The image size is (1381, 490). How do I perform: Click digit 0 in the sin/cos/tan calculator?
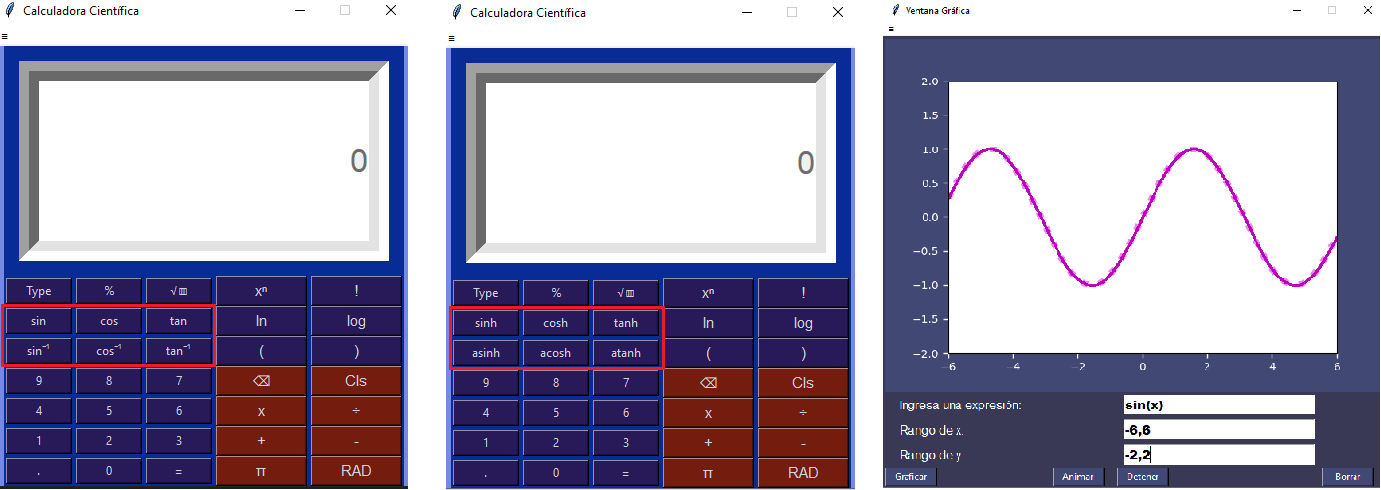109,471
